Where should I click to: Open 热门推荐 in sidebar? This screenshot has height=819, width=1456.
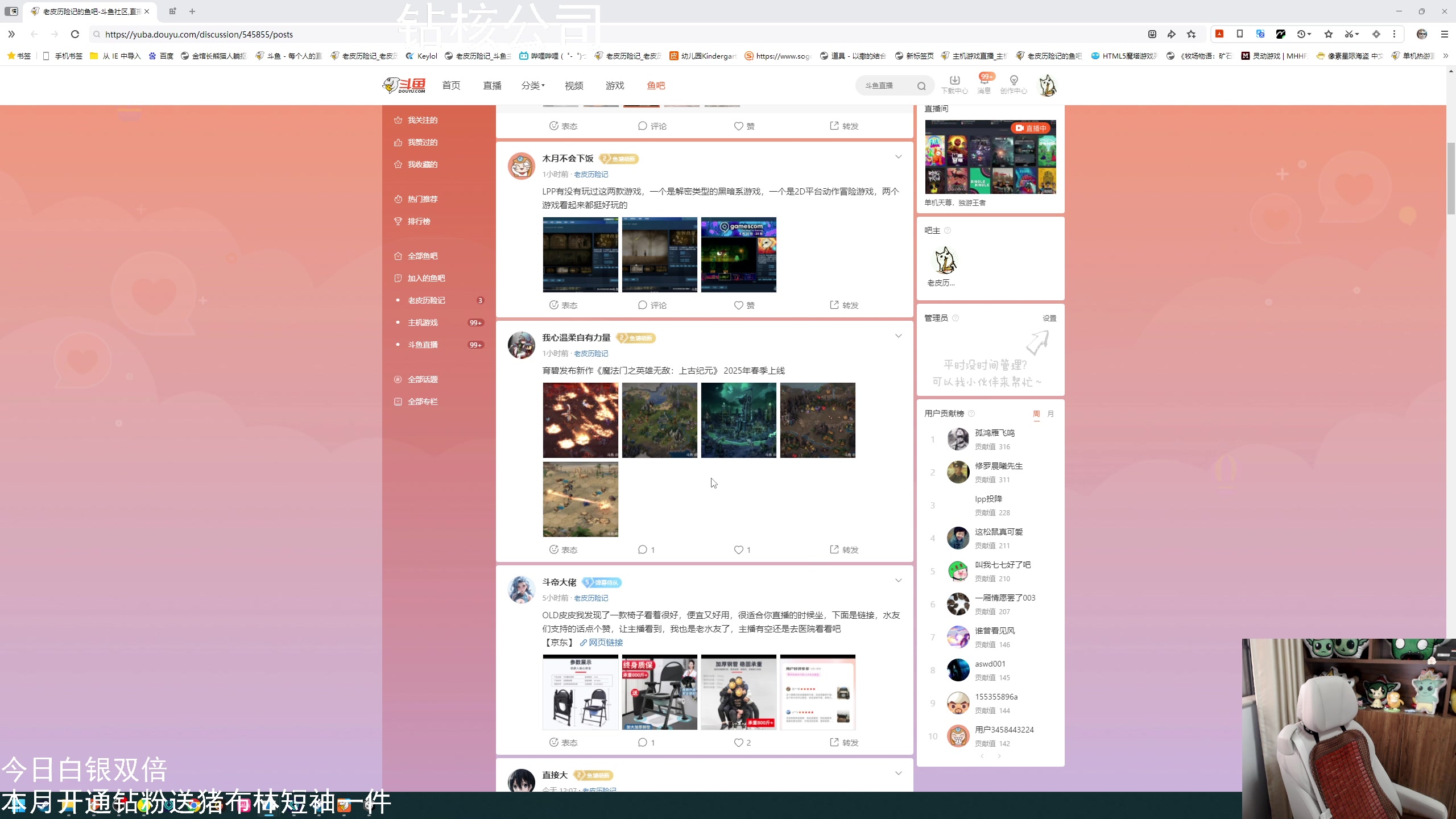pyautogui.click(x=422, y=199)
